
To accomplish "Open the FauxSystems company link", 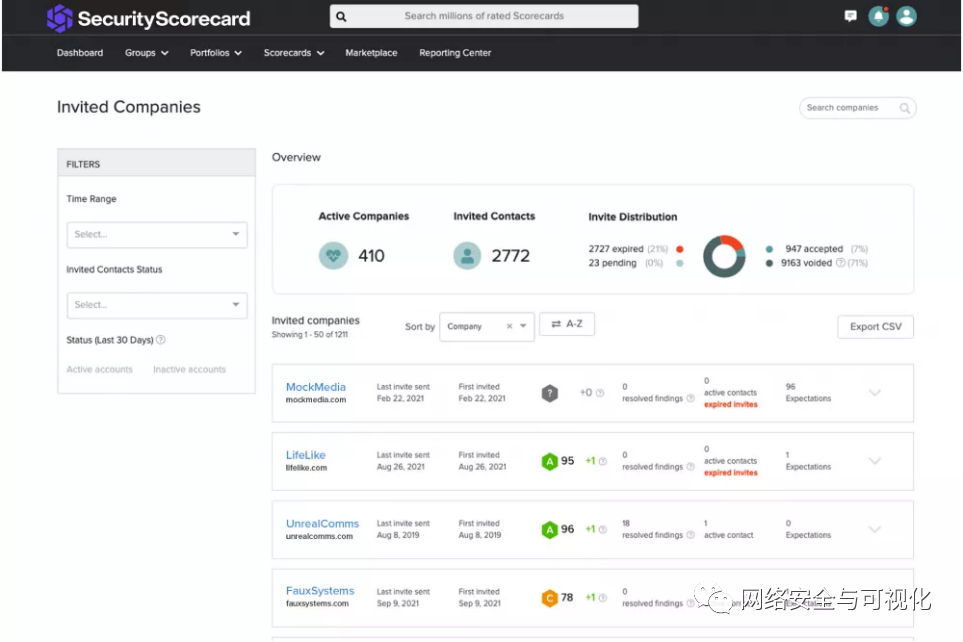I will [x=320, y=590].
